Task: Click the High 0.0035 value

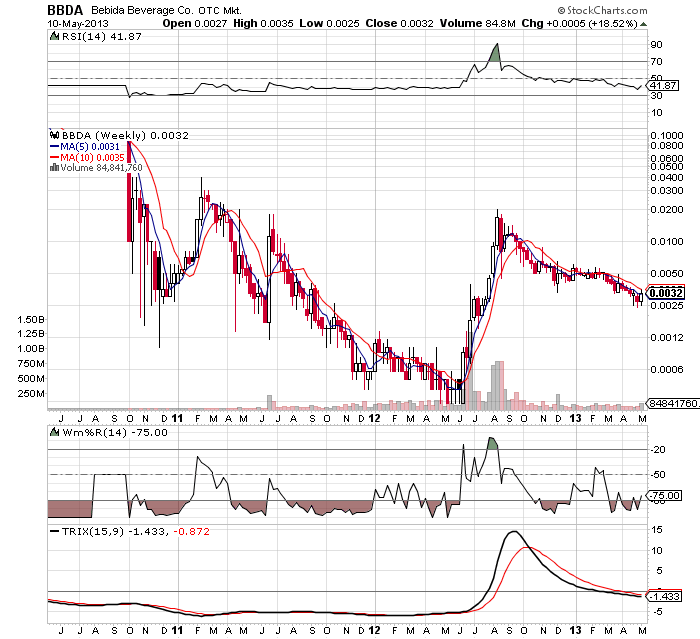Action: (x=263, y=24)
